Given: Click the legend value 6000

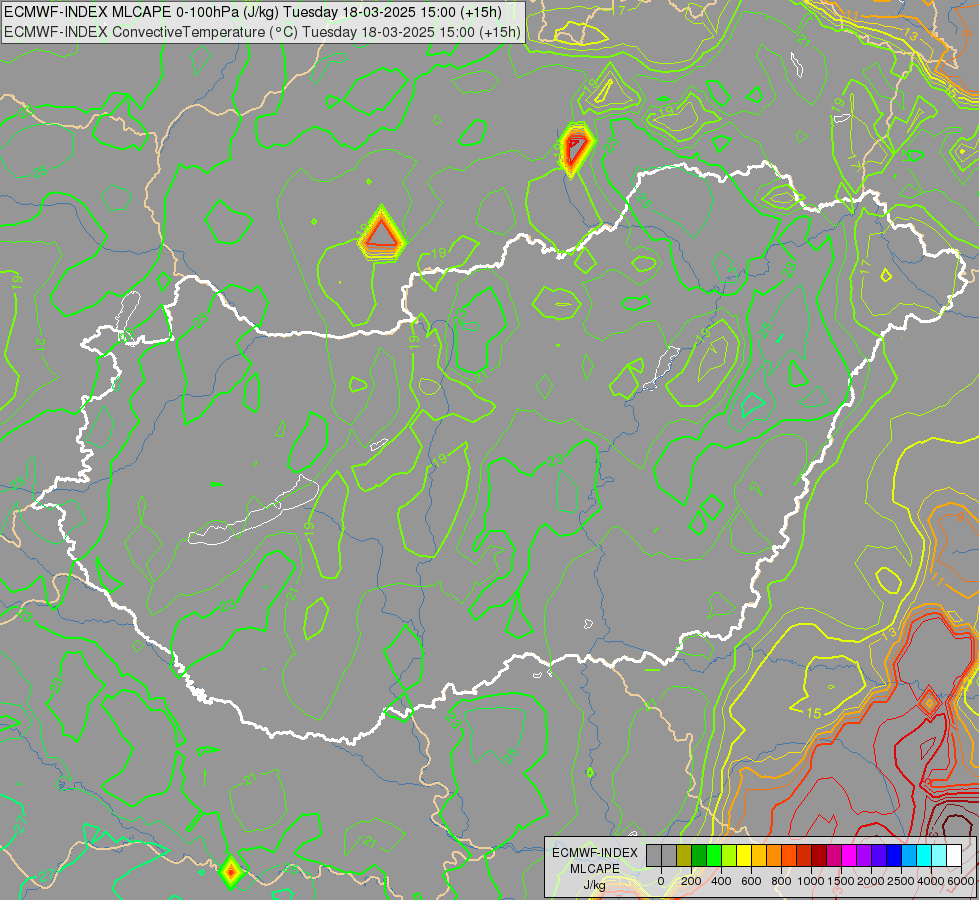Looking at the screenshot, I should tap(961, 881).
